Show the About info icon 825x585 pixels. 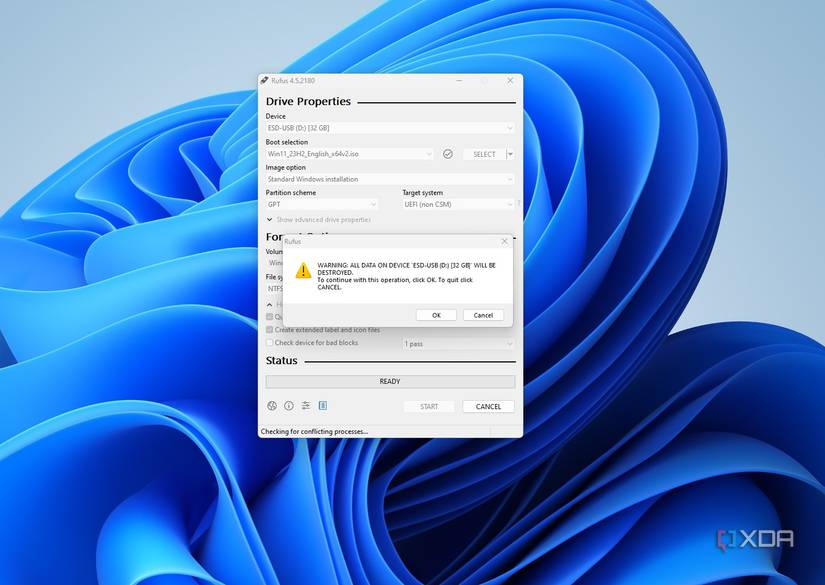[x=289, y=406]
